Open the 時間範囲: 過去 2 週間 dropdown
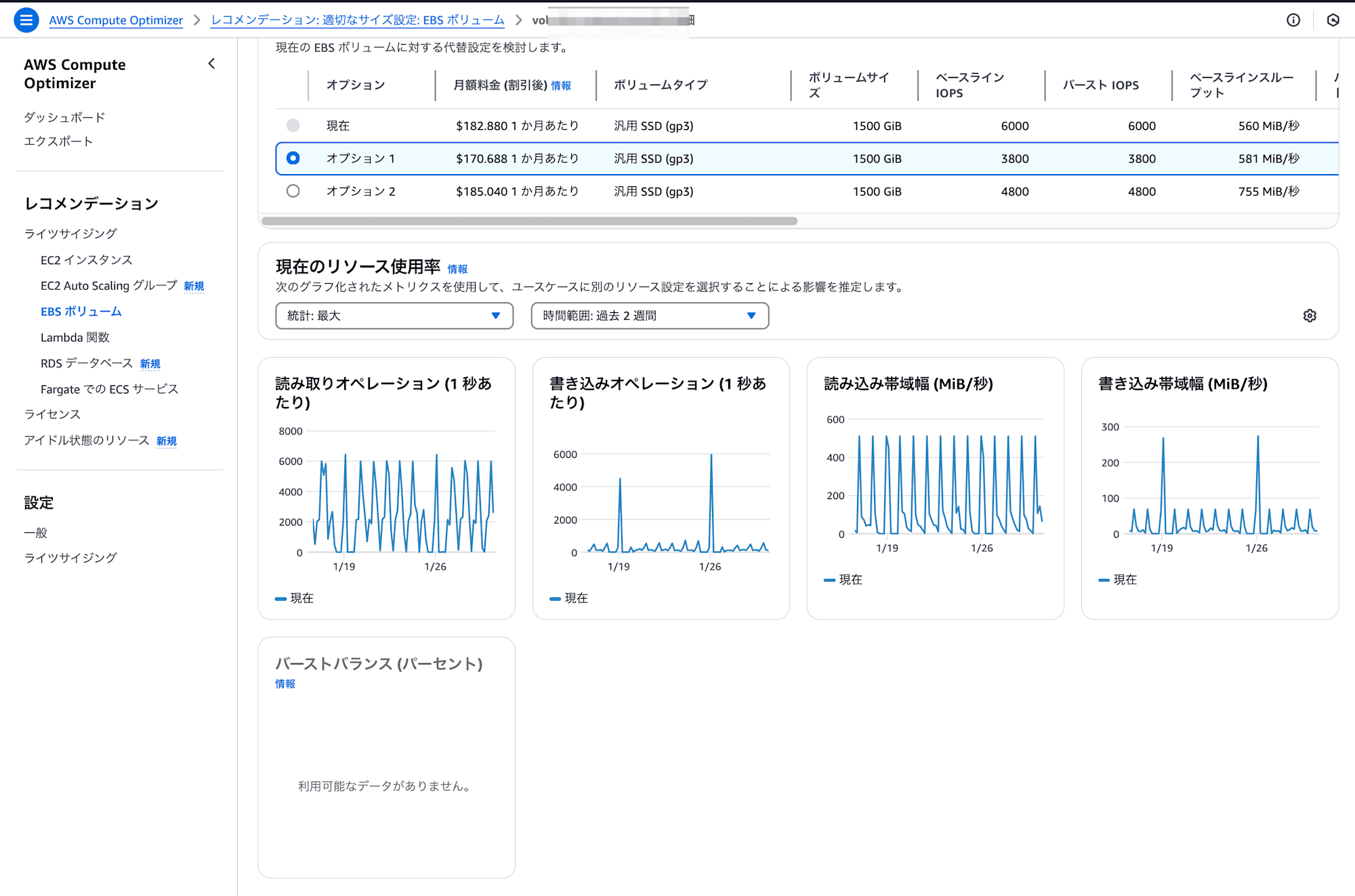1355x896 pixels. (650, 316)
